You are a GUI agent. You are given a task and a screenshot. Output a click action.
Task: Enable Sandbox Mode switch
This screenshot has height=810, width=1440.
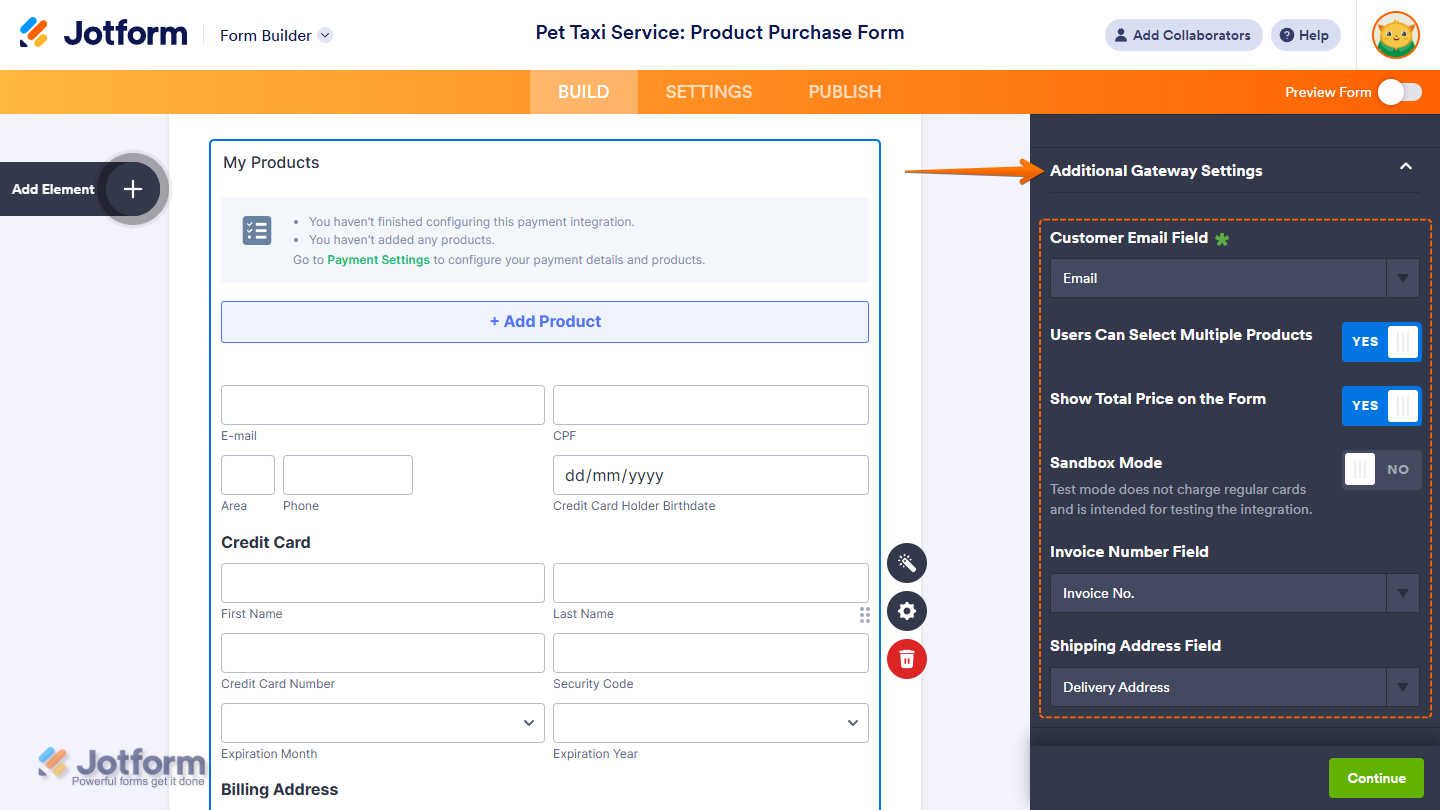coord(1381,470)
